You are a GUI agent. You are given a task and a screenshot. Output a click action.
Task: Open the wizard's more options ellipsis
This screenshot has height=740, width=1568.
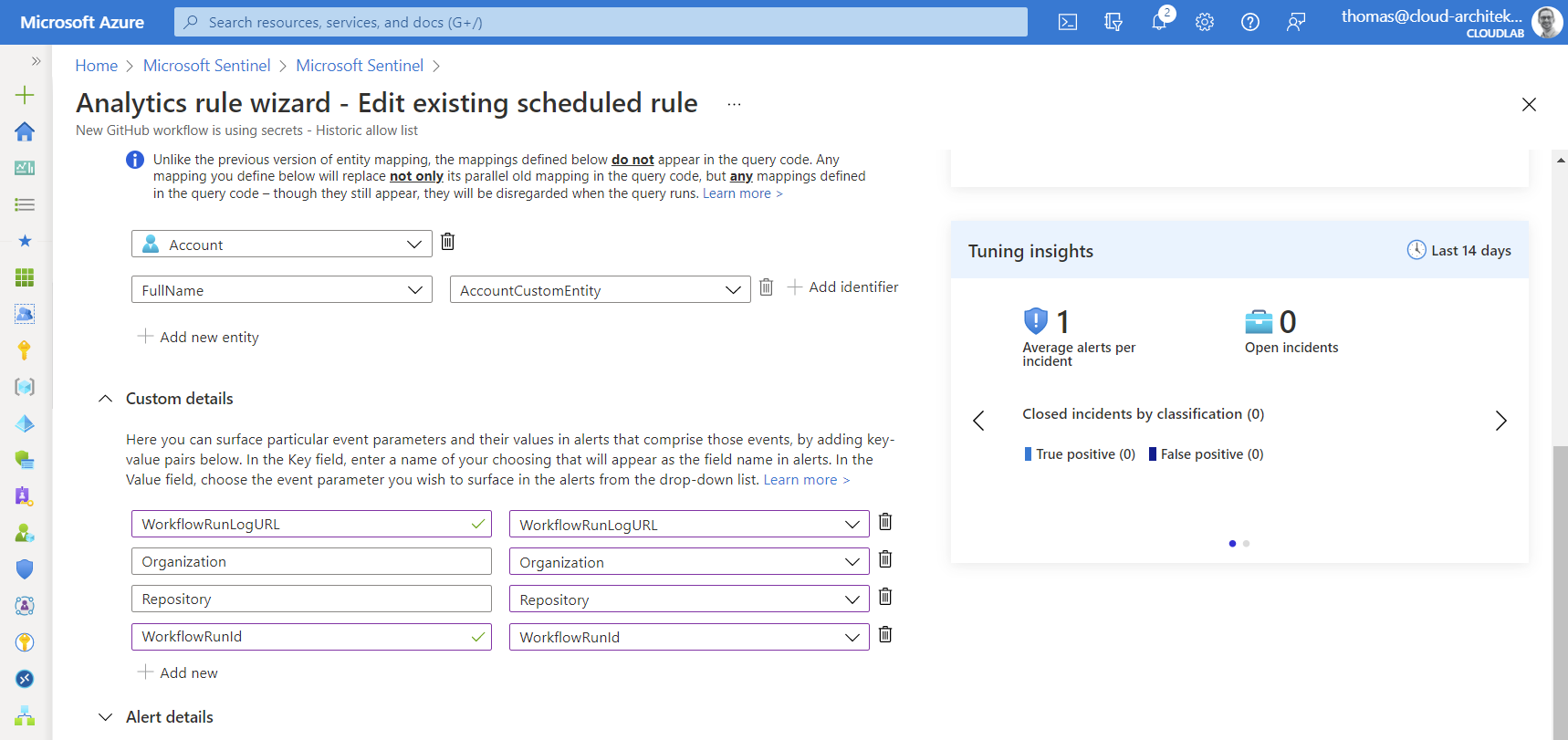734,104
